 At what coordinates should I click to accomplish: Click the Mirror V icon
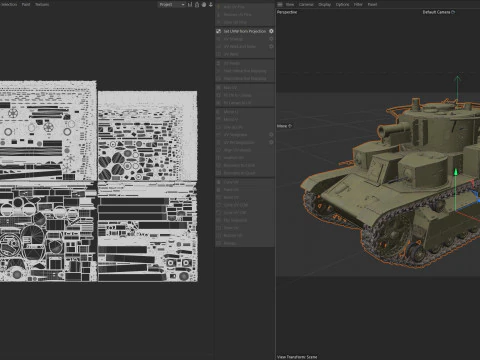pyautogui.click(x=219, y=119)
